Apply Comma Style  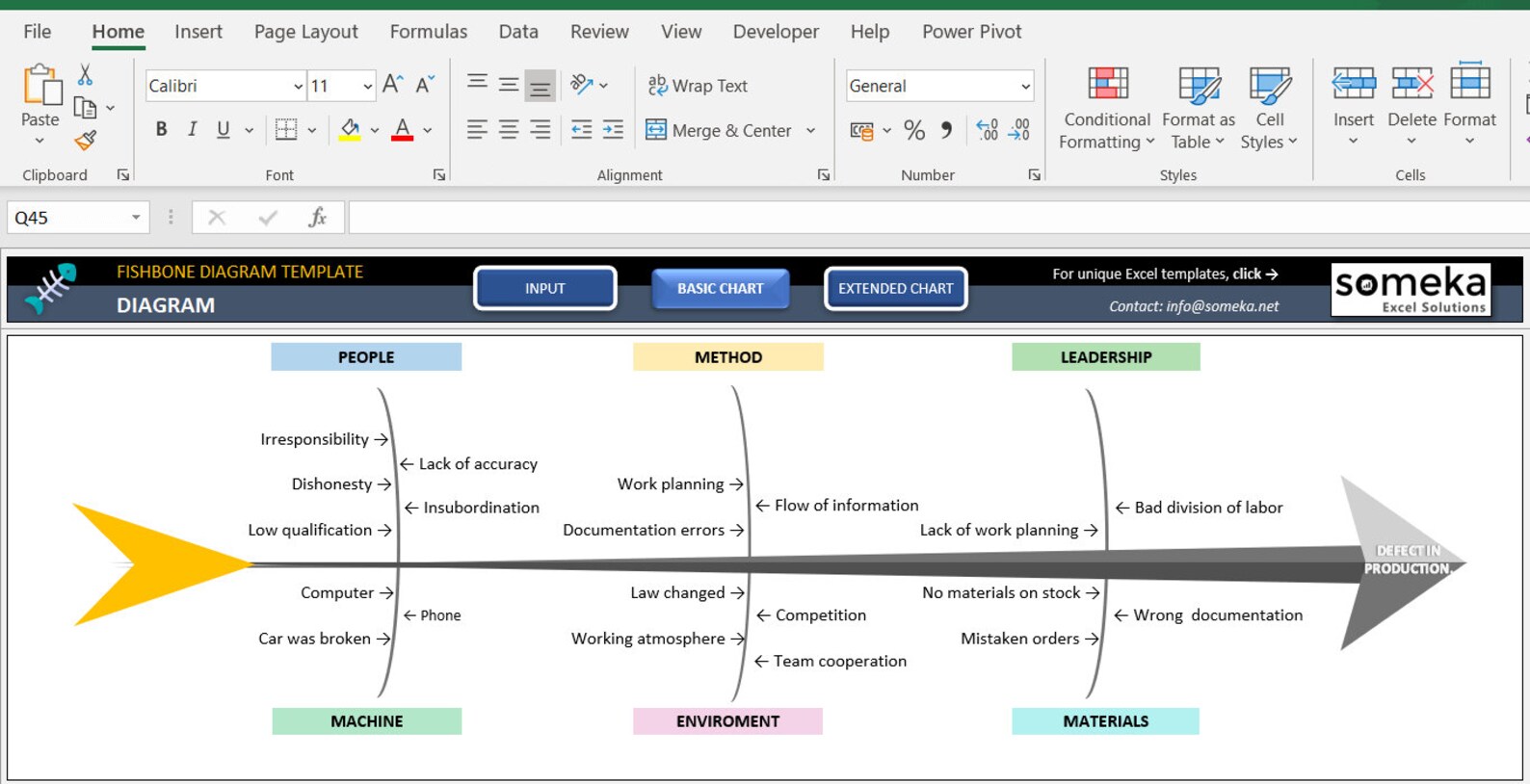[x=947, y=130]
